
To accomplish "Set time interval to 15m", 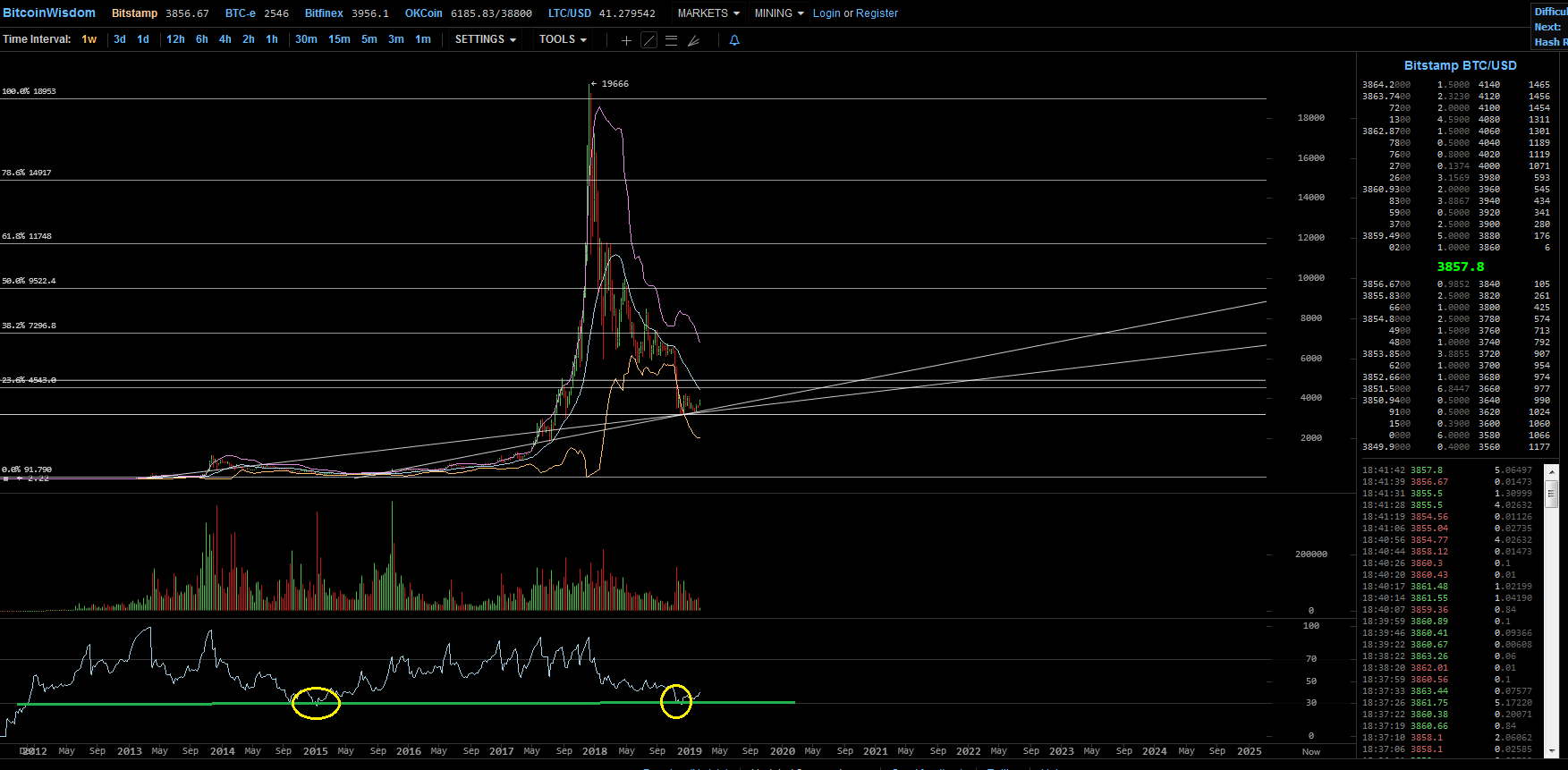I will [x=339, y=39].
